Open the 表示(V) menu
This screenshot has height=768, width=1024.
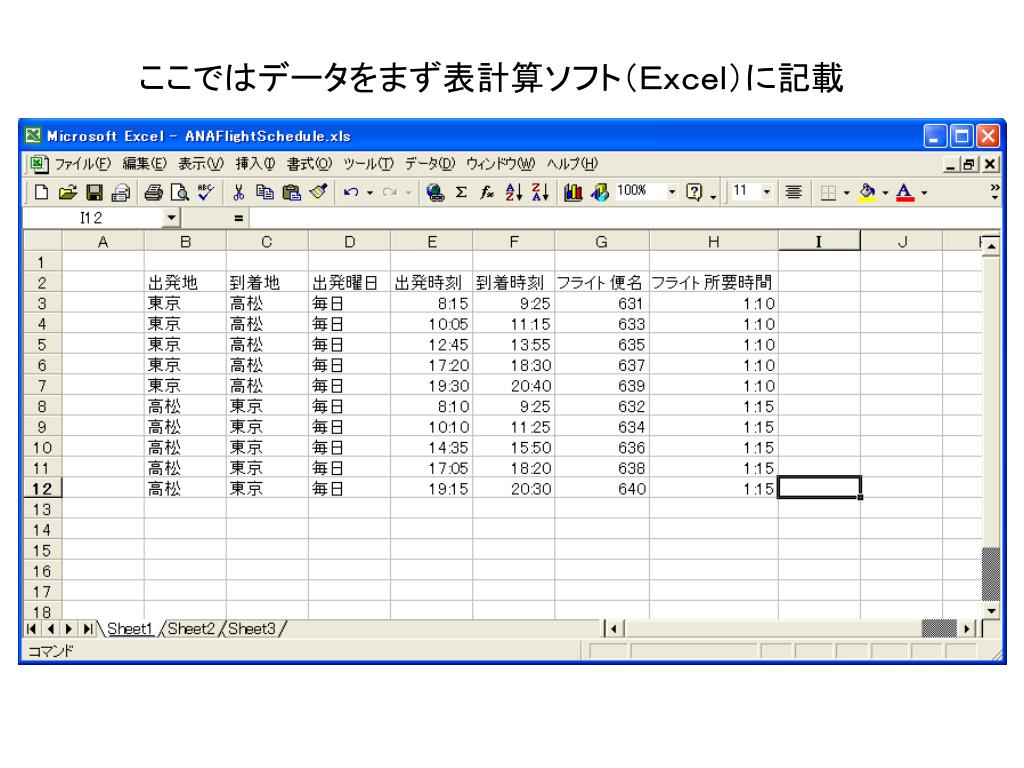coord(201,164)
